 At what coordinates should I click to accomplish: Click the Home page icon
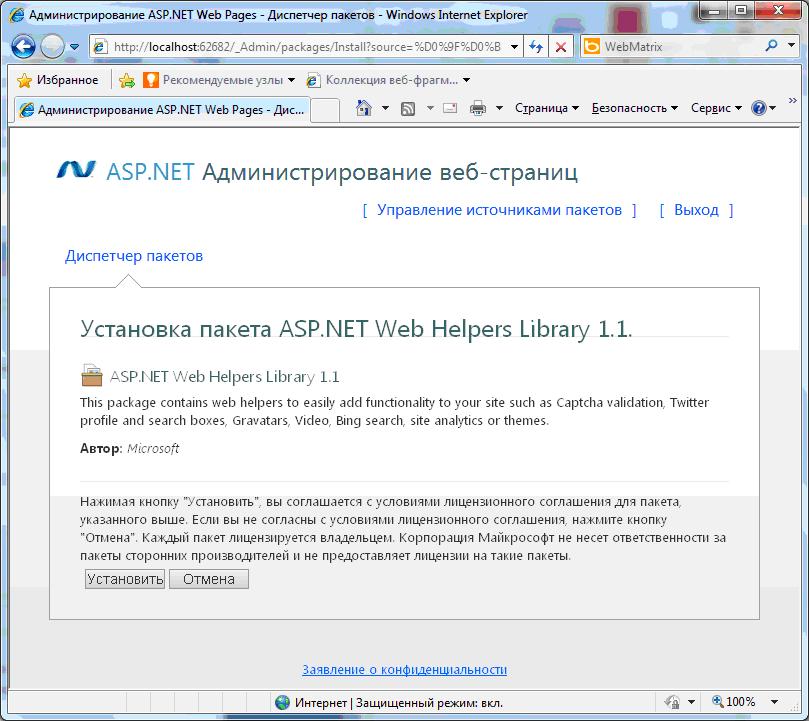[365, 108]
